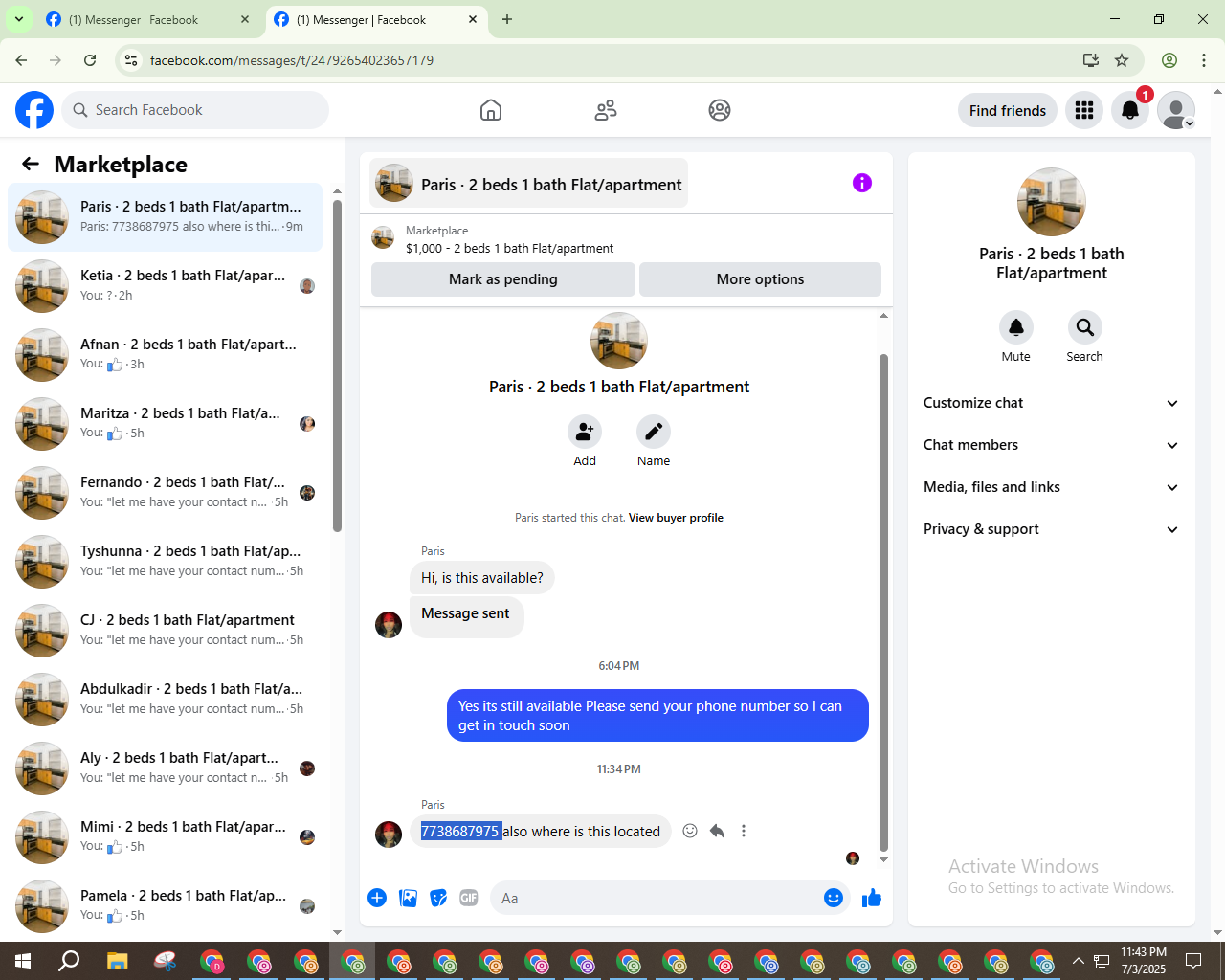Open Chrome tab search dropdown
Viewport: 1225px width, 980px height.
pos(18,19)
